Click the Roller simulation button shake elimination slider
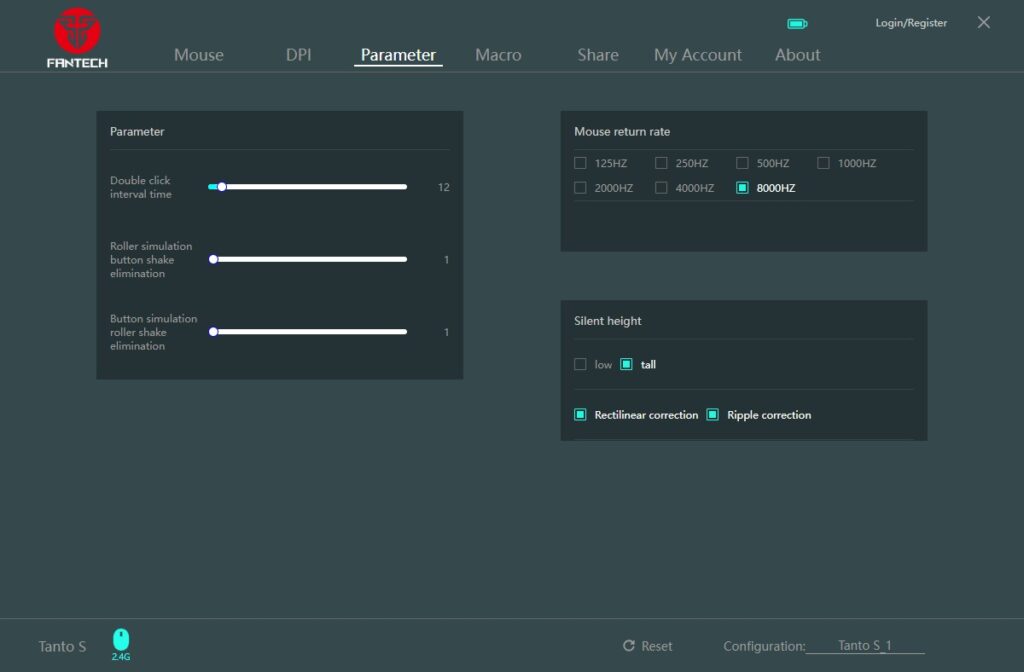1024x672 pixels. click(x=308, y=259)
